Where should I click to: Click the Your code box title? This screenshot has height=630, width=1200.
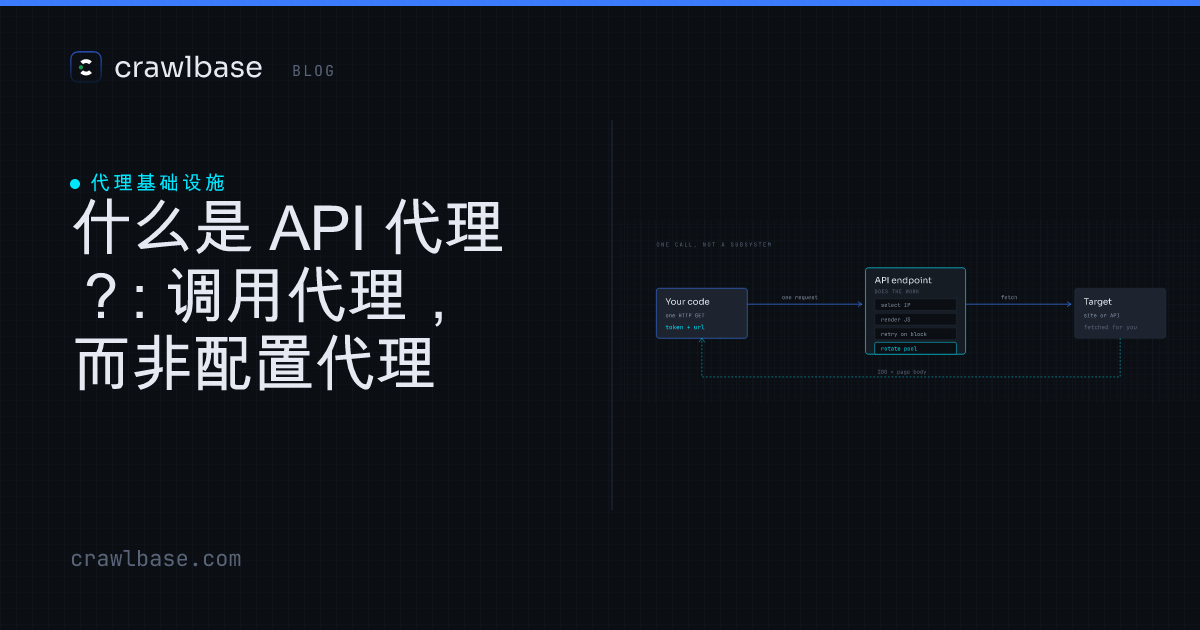(687, 301)
